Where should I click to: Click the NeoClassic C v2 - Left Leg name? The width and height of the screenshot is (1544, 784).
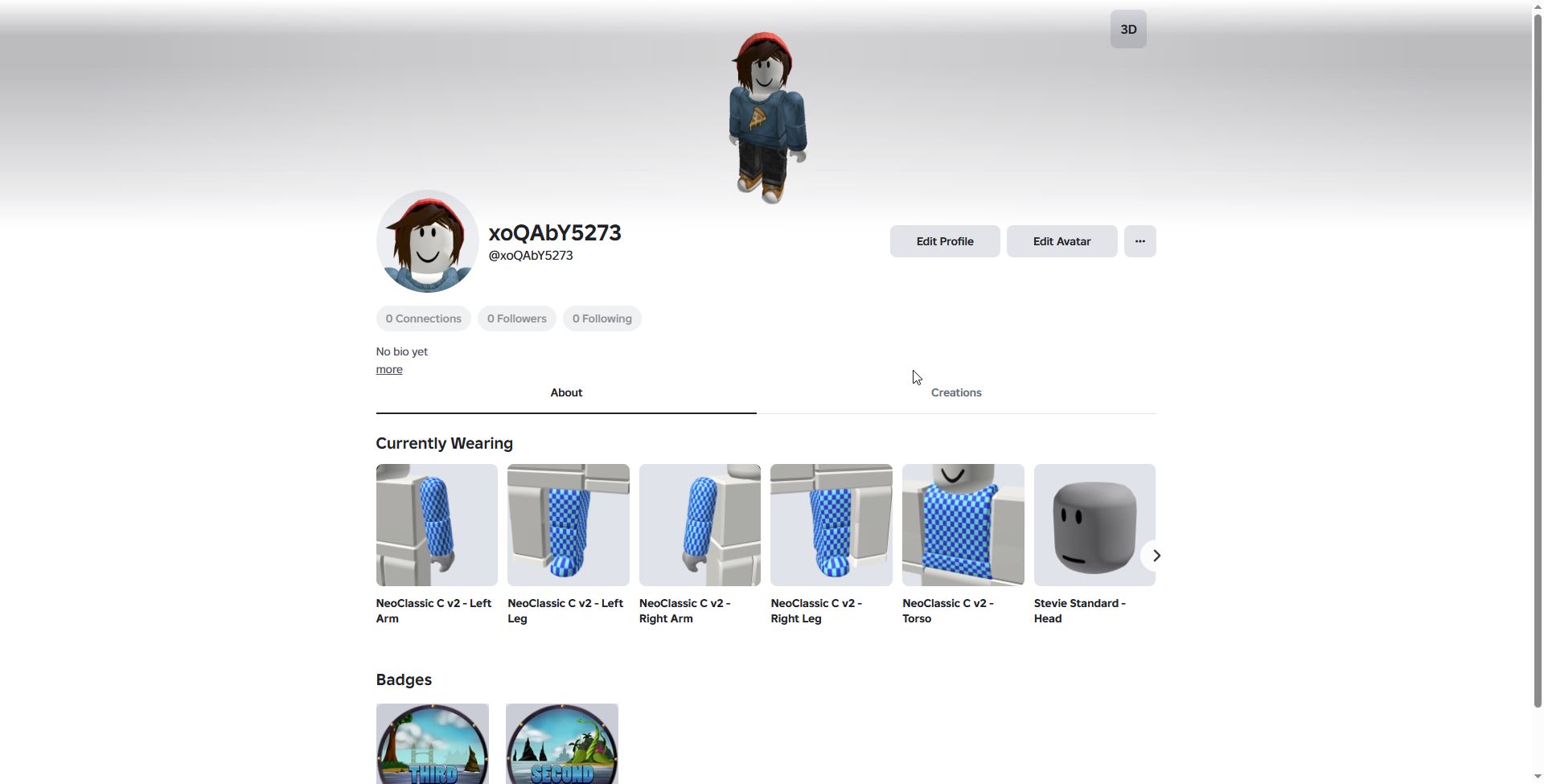point(565,611)
